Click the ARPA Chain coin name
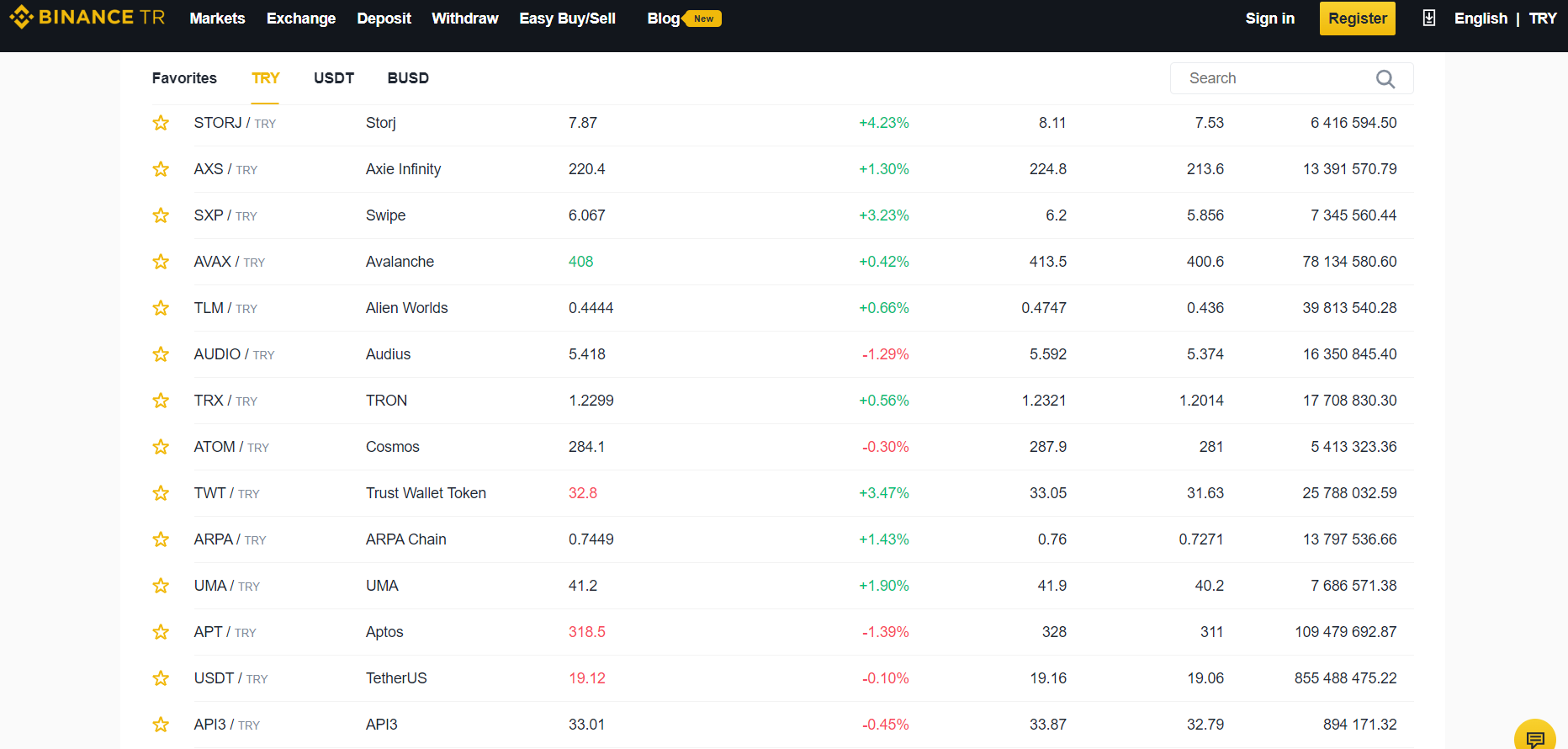Screen dimensions: 1568x749 tap(405, 539)
